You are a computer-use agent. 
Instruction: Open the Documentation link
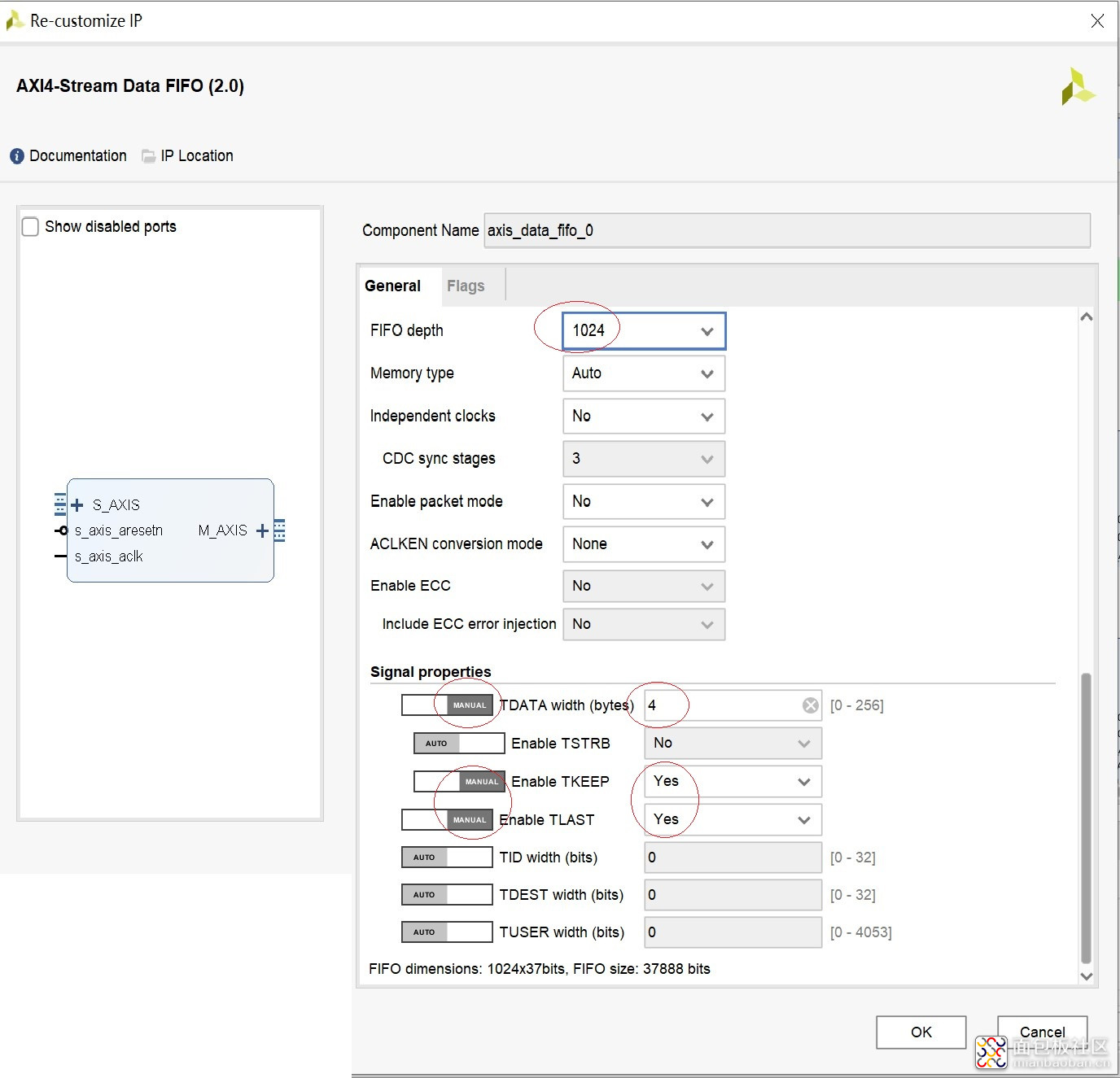click(x=78, y=156)
